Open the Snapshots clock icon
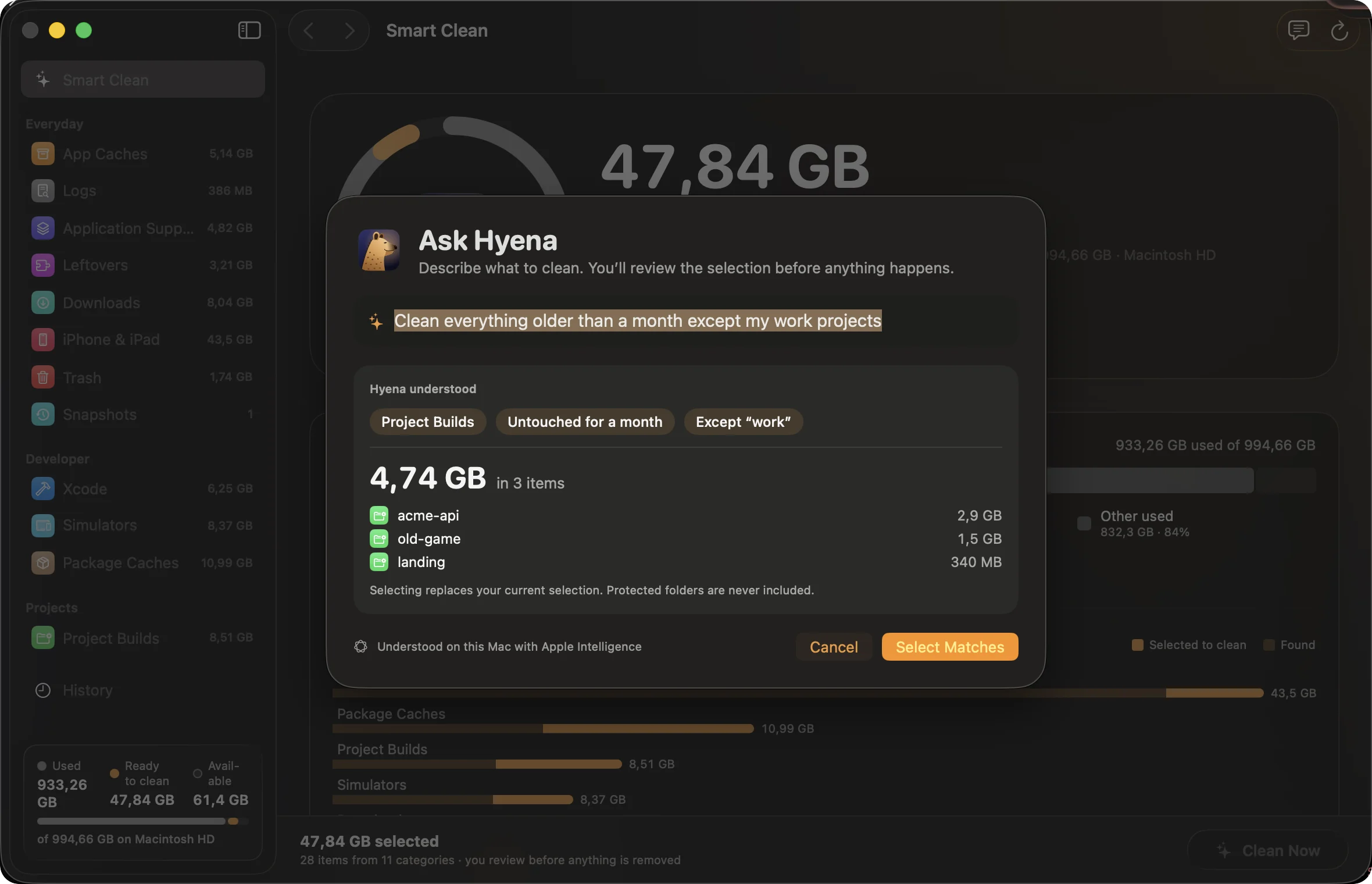This screenshot has width=1372, height=884. click(x=43, y=414)
